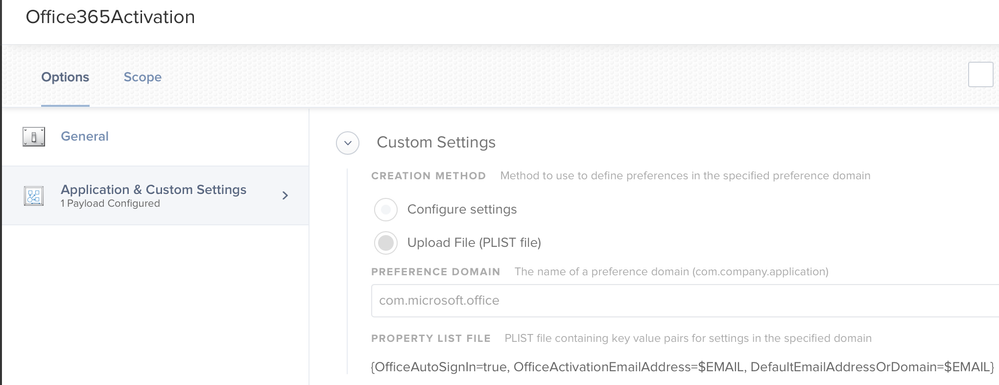999x385 pixels.
Task: Click the Configure settings label text
Action: [x=462, y=209]
